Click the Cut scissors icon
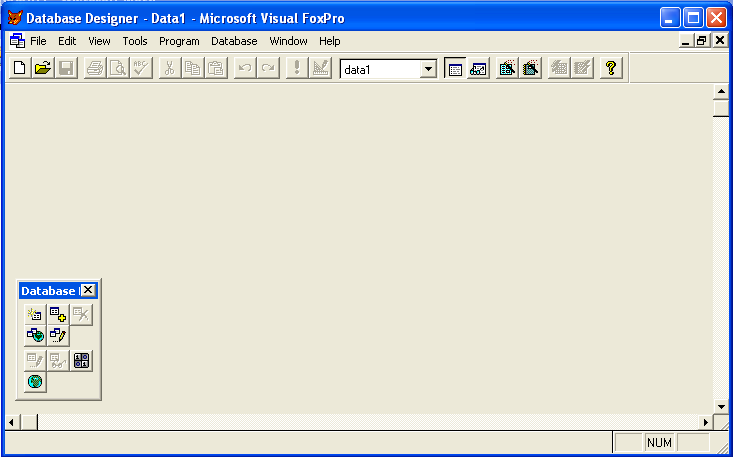Viewport: 733px width, 457px height. pyautogui.click(x=170, y=69)
